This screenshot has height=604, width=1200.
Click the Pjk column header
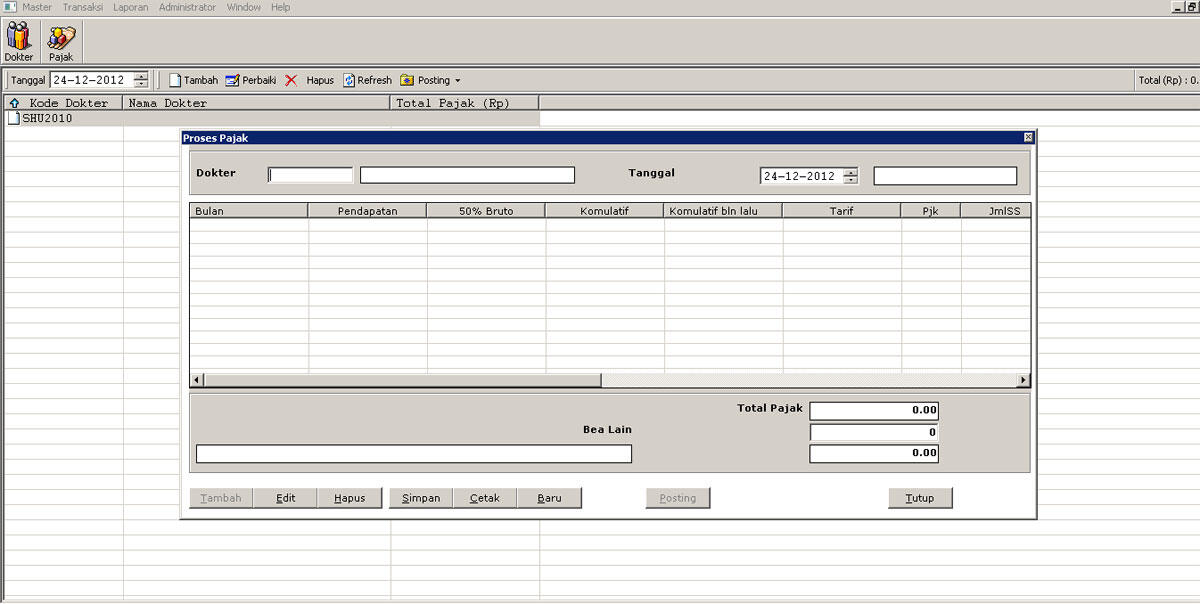(x=931, y=211)
